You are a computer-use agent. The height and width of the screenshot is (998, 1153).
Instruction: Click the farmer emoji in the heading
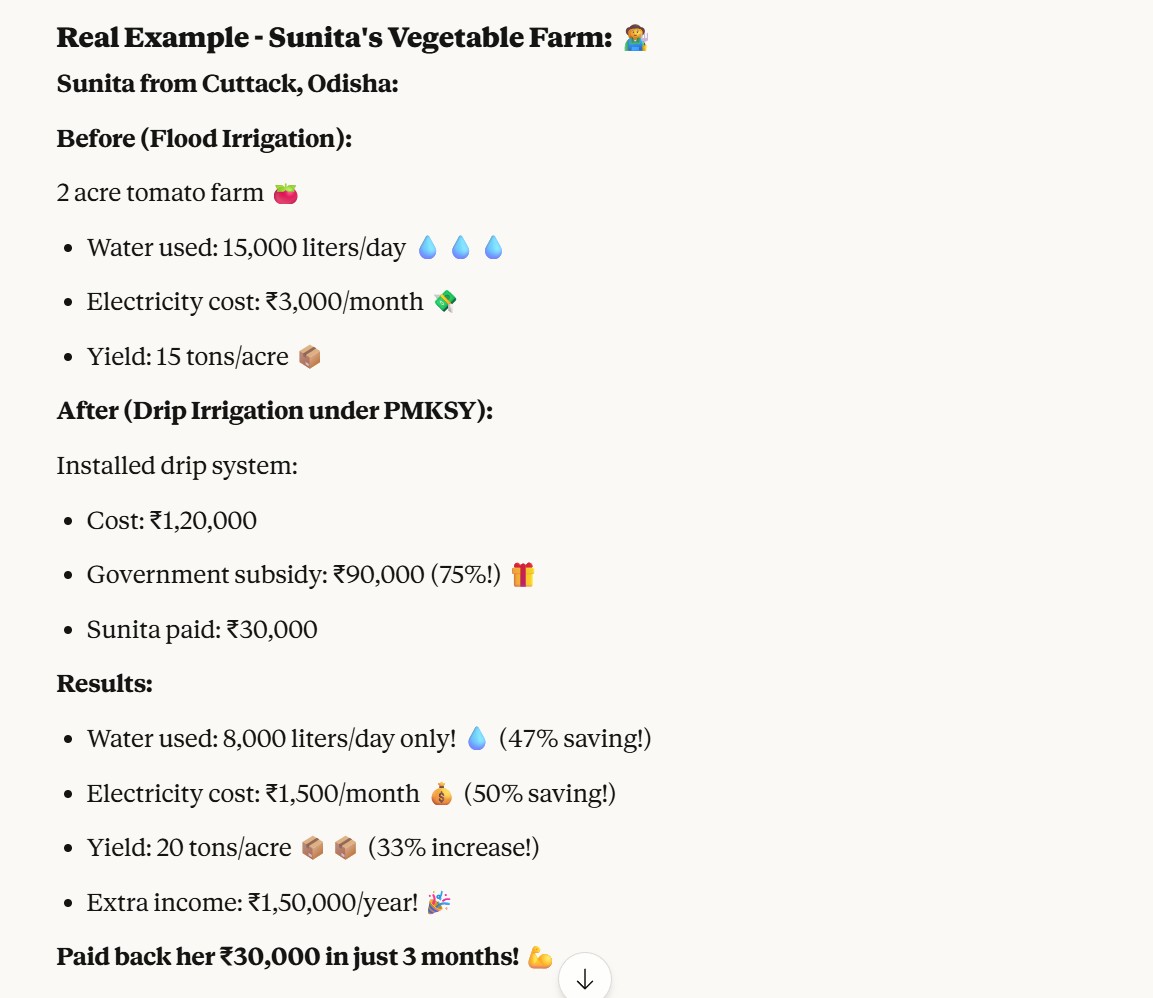pos(636,38)
